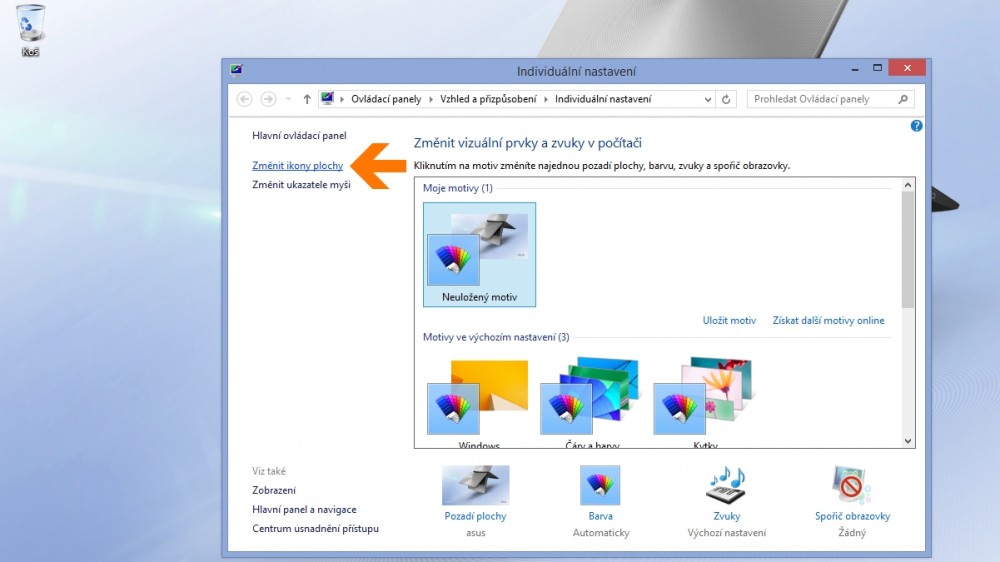Click Změnit ikony plochy link
1000x562 pixels.
tap(298, 165)
